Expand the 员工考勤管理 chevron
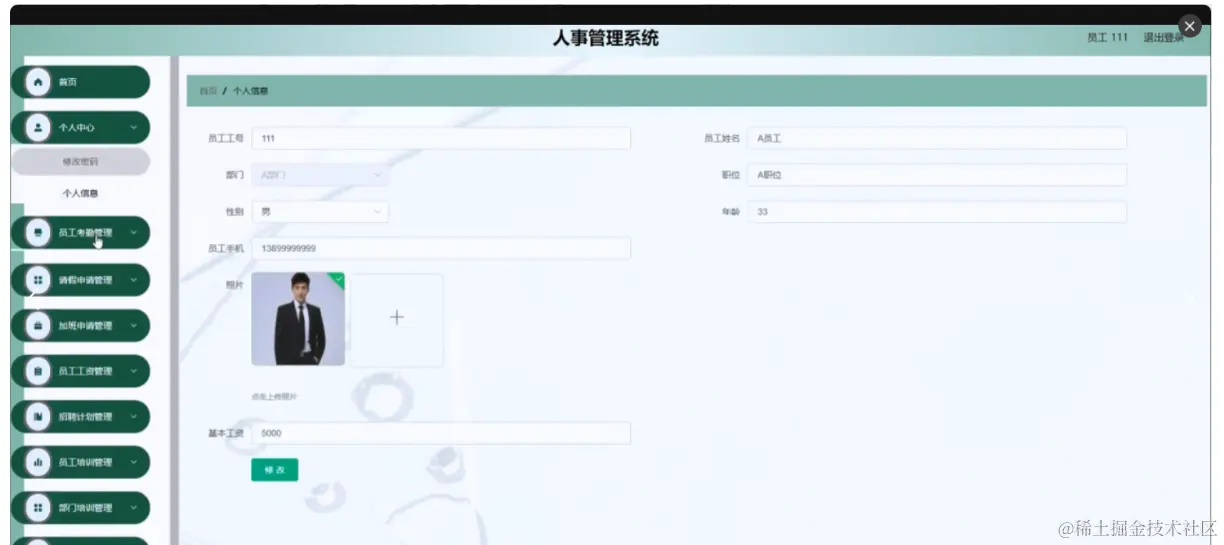Image resolution: width=1224 pixels, height=545 pixels. coord(134,234)
